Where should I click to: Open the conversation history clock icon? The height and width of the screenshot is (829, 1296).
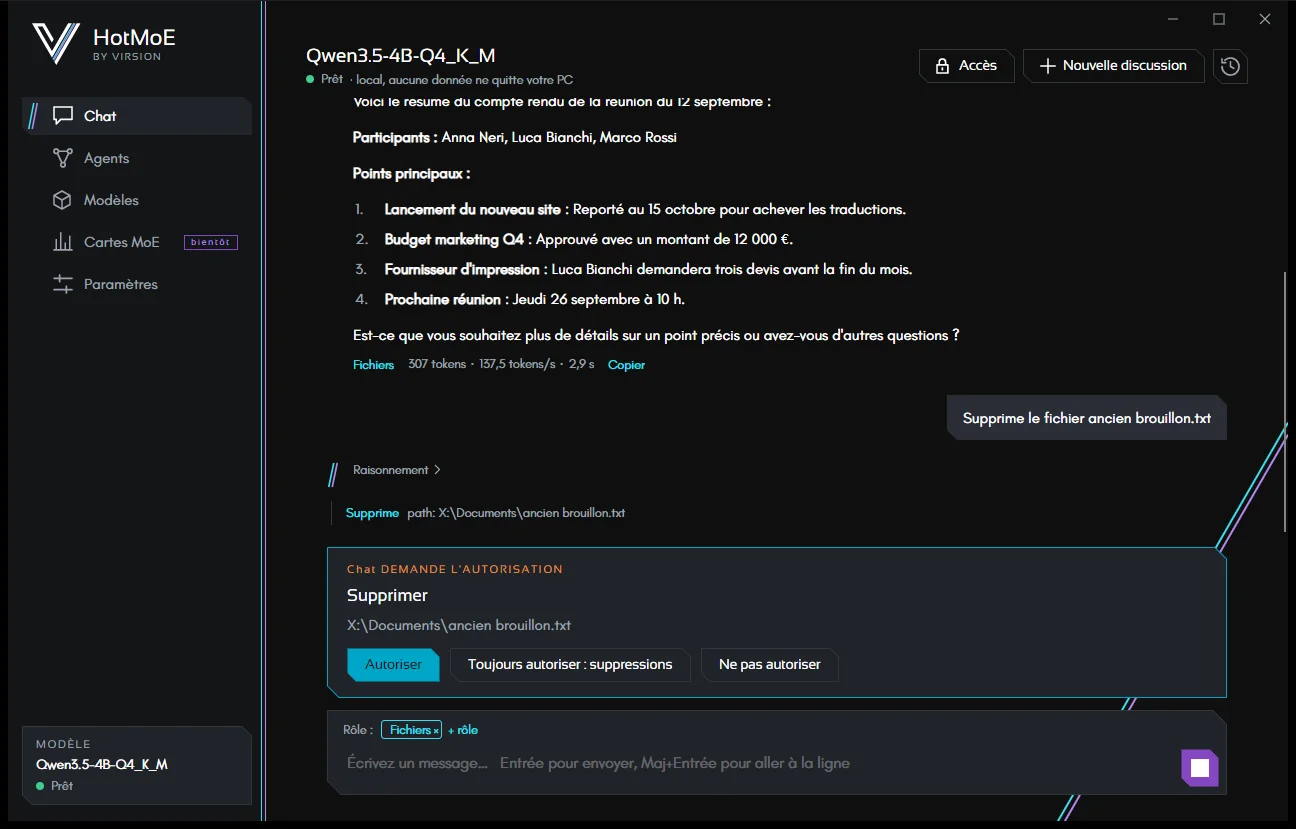coord(1230,66)
